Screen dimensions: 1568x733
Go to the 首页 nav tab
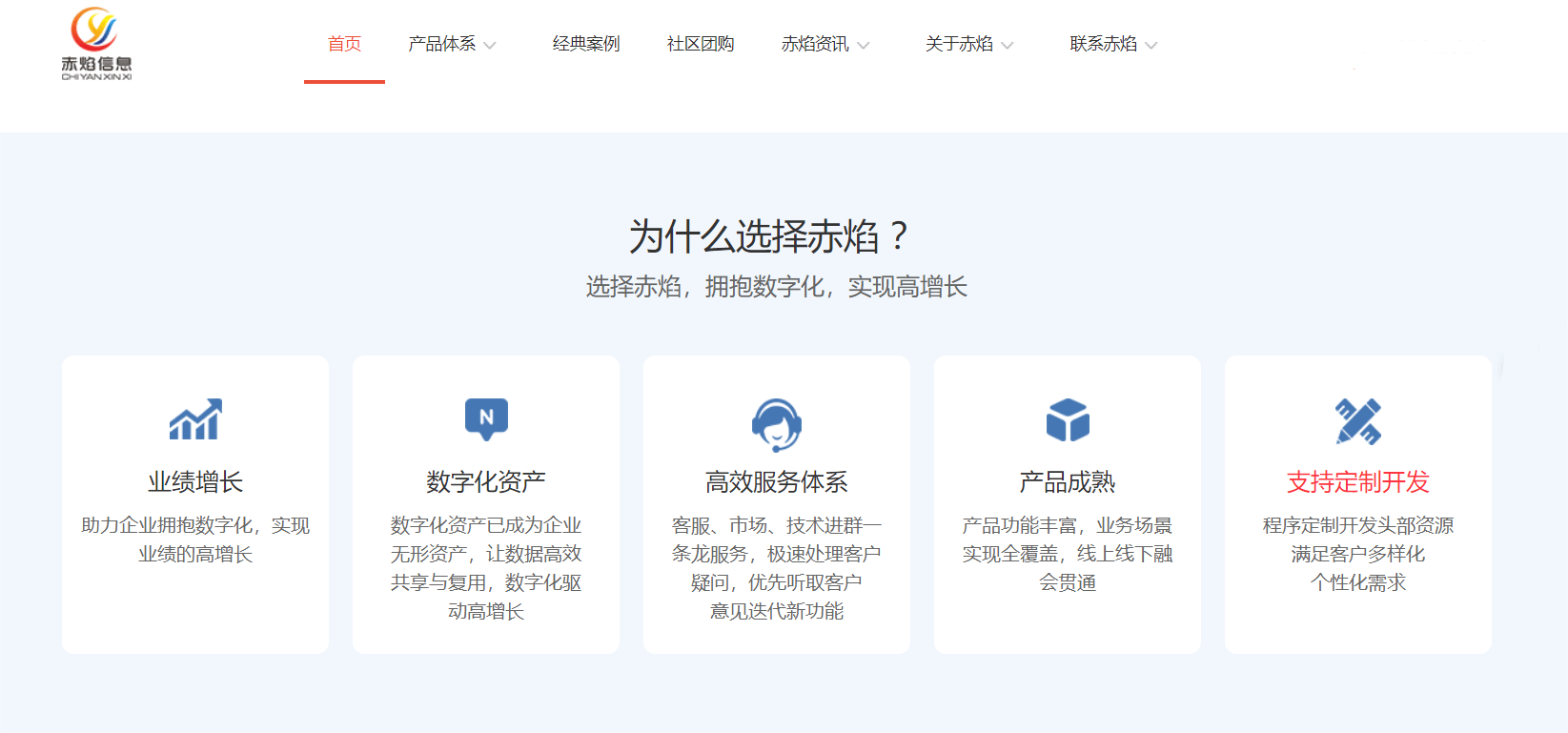point(344,44)
